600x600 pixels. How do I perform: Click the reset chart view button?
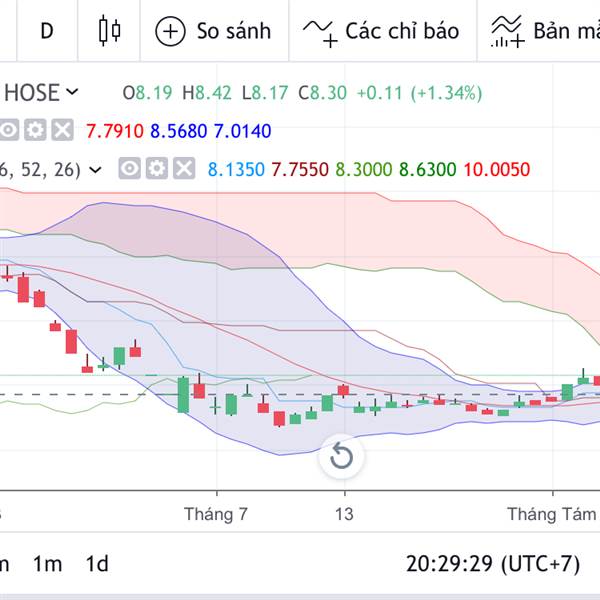click(341, 456)
